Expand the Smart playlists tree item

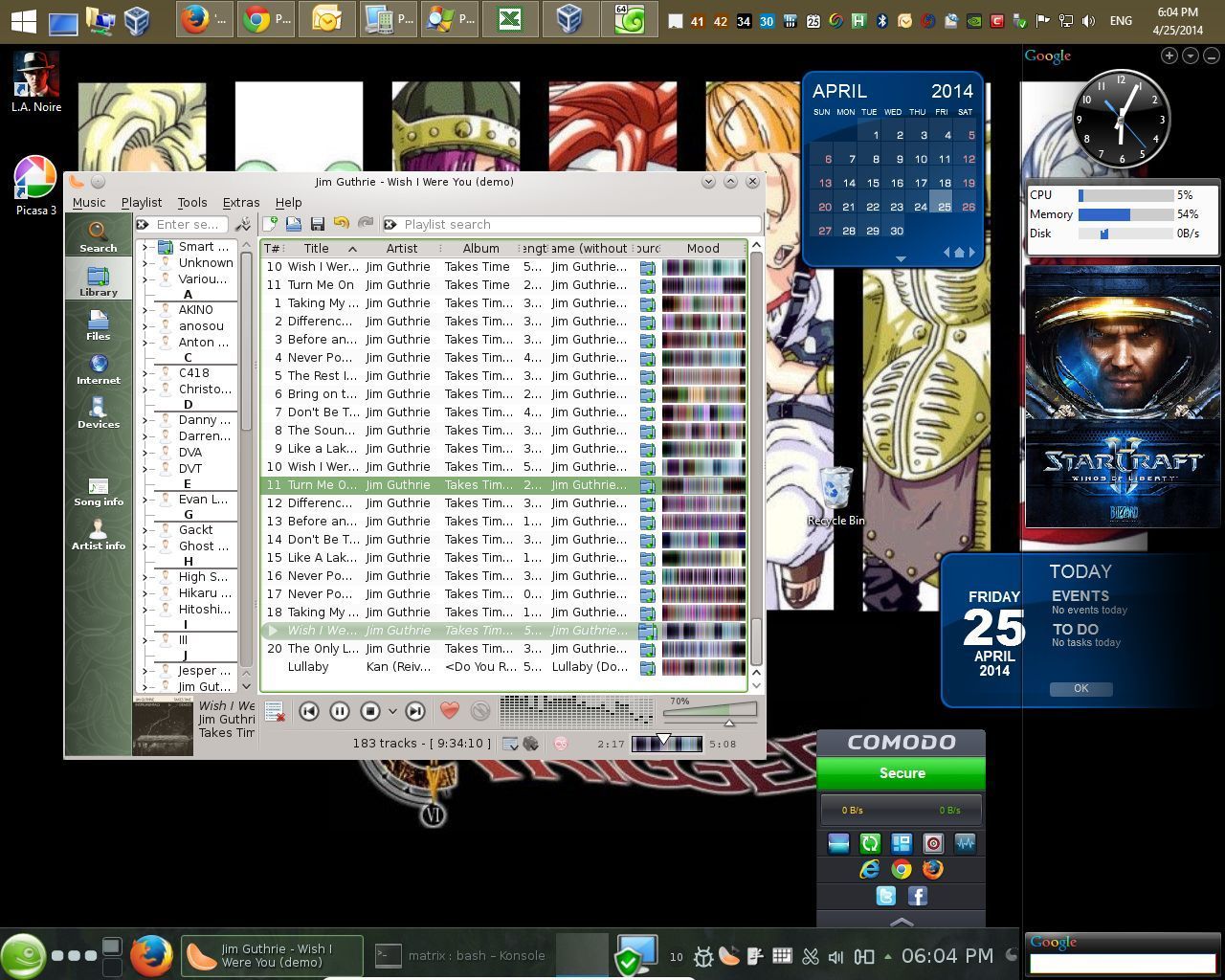(x=145, y=247)
